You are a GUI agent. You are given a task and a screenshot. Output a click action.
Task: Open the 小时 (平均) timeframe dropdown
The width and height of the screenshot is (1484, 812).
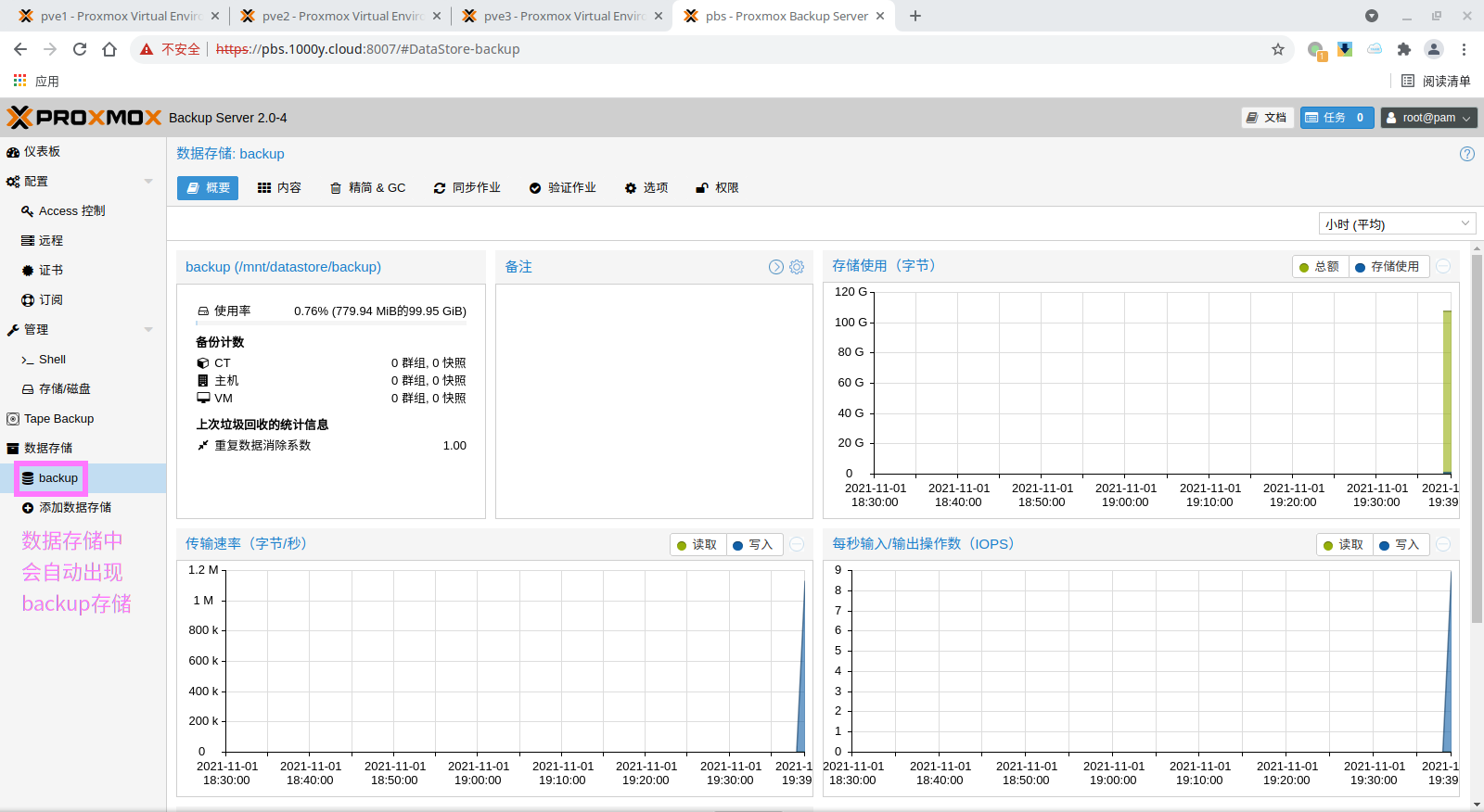click(1396, 224)
